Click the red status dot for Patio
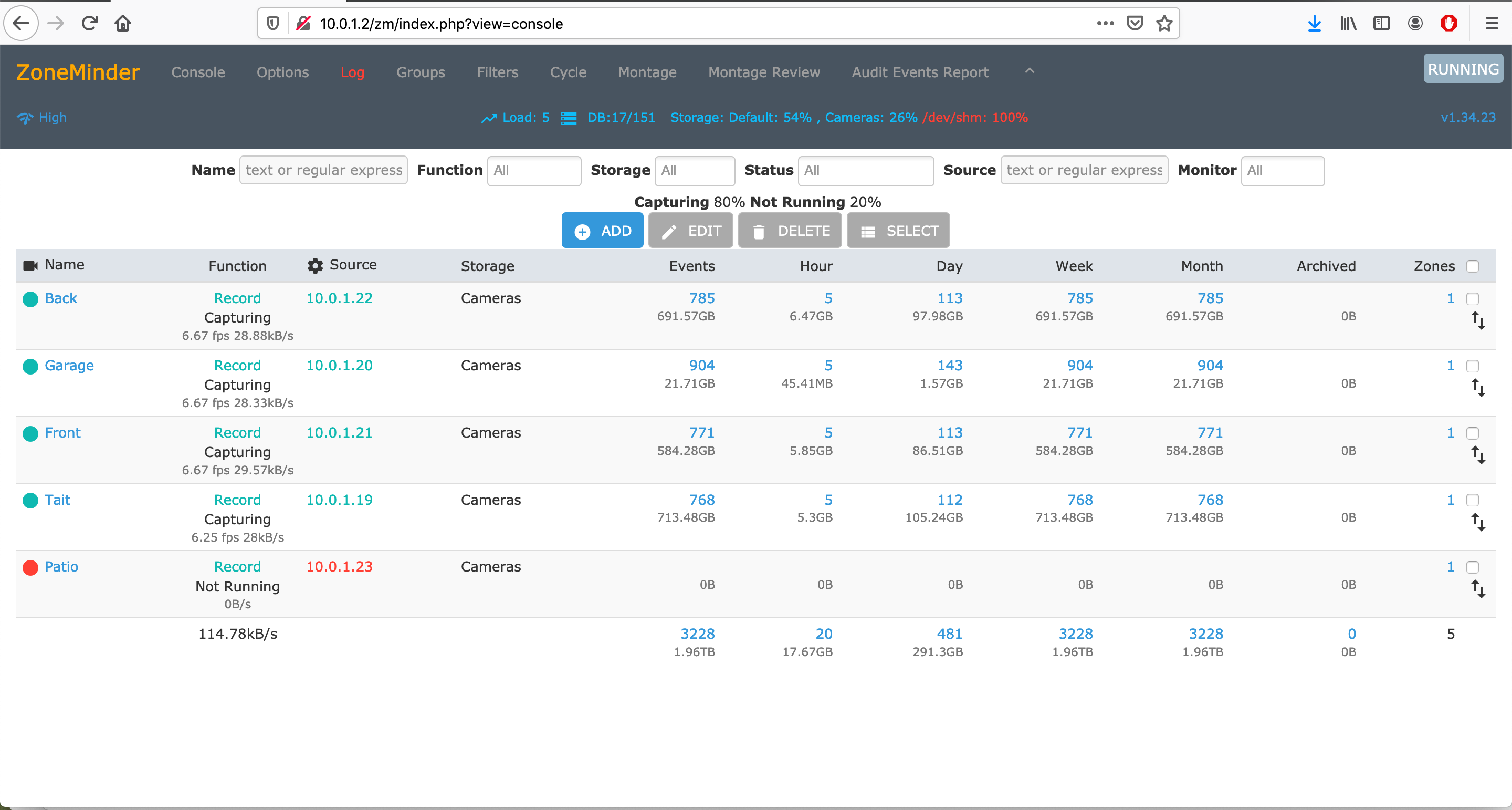The width and height of the screenshot is (1512, 810). pos(30,567)
